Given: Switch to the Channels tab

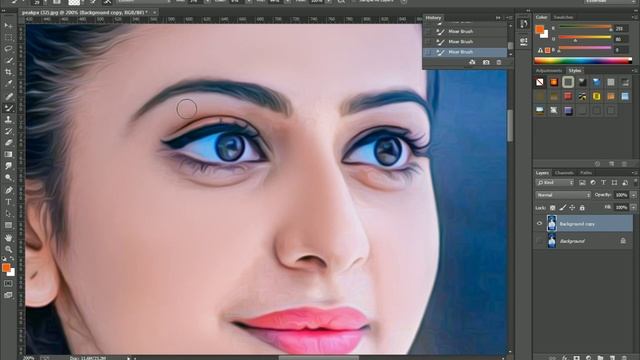Looking at the screenshot, I should coord(564,173).
